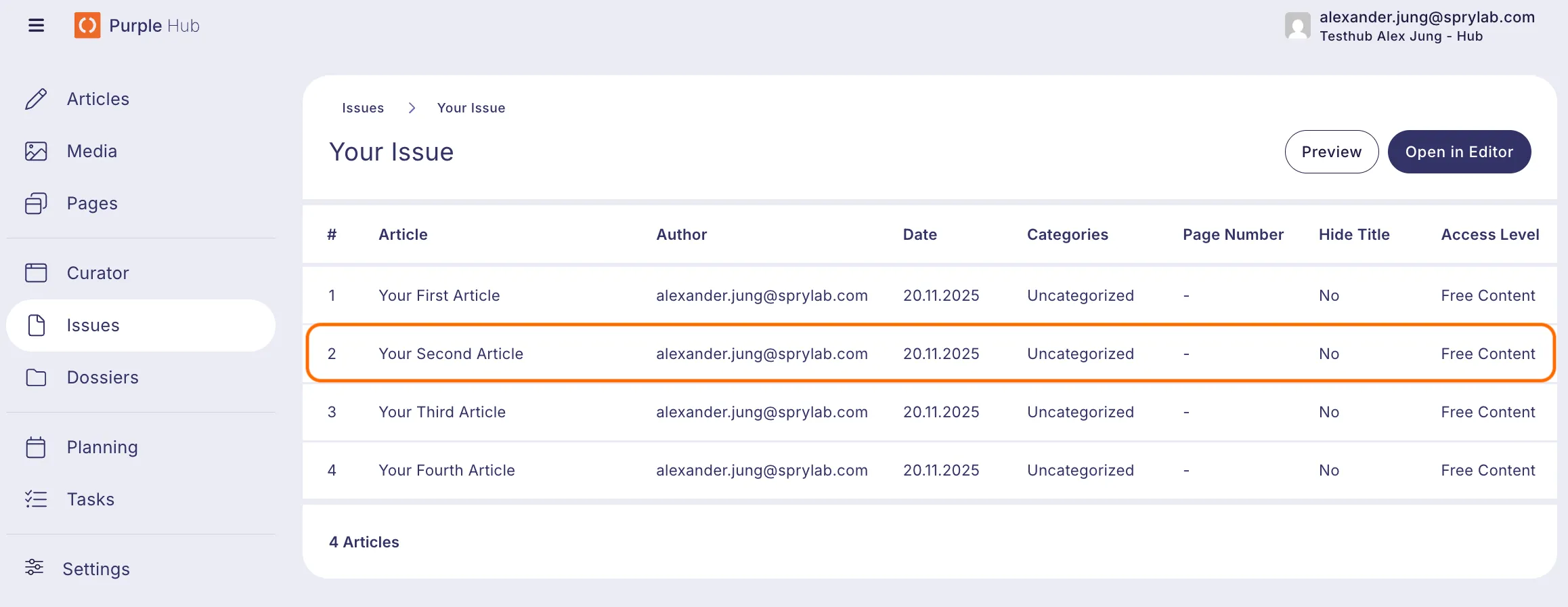Viewport: 1568px width, 607px height.
Task: Select Curator in the sidebar
Action: [98, 273]
